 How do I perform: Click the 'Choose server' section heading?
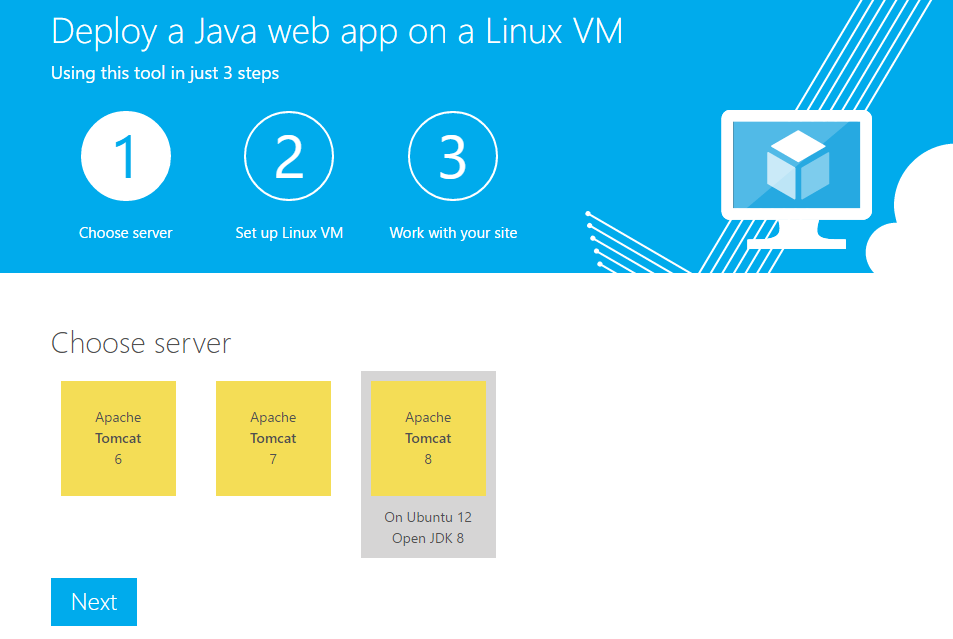click(141, 343)
